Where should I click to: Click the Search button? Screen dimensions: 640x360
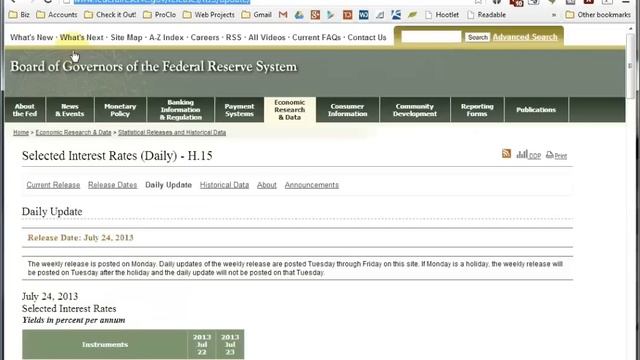pos(478,37)
